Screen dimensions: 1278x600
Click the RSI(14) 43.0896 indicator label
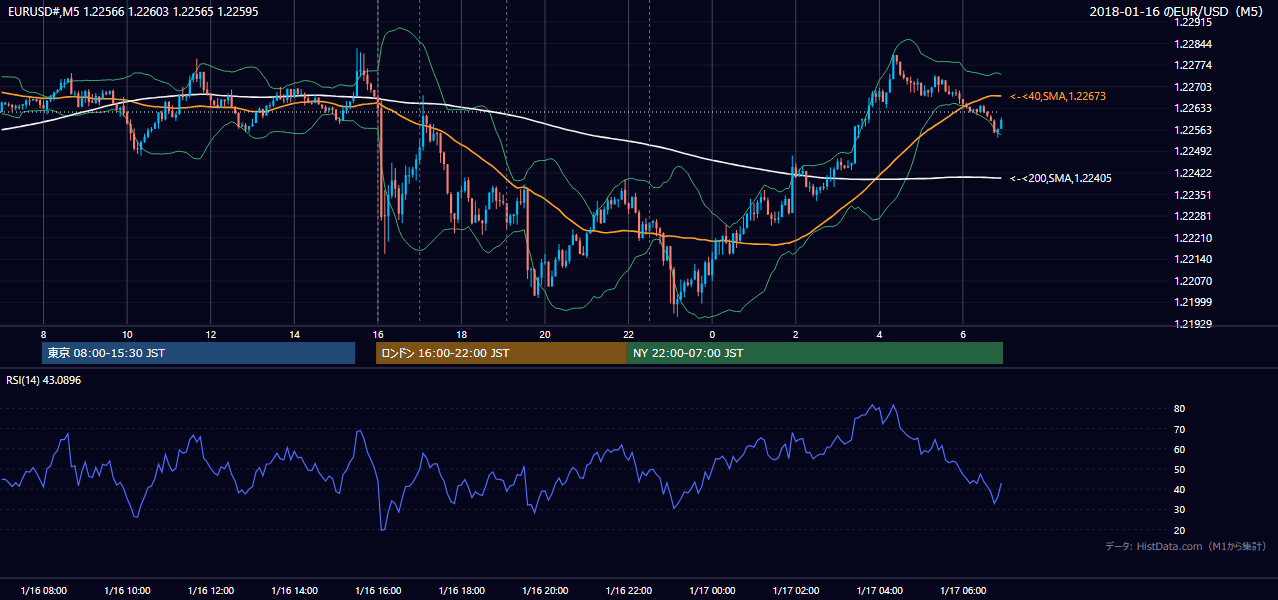(44, 380)
